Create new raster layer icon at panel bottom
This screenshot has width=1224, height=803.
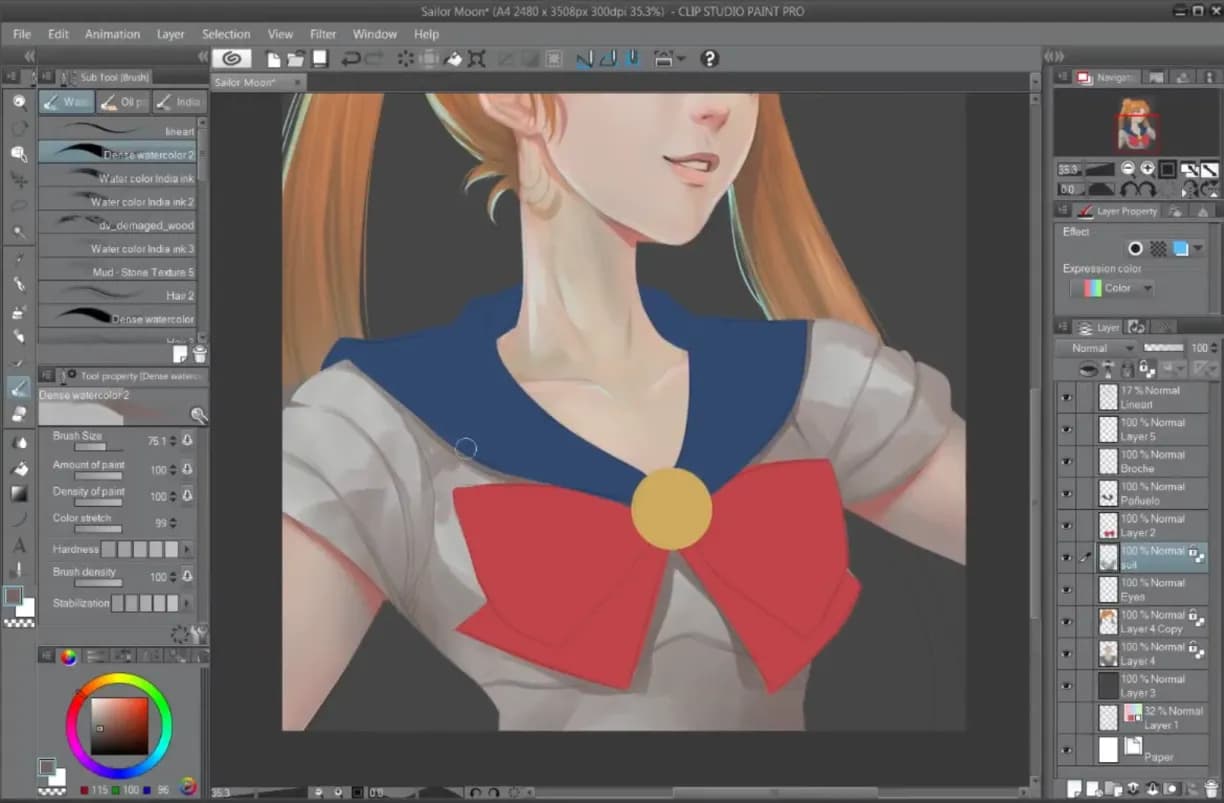[x=1075, y=788]
